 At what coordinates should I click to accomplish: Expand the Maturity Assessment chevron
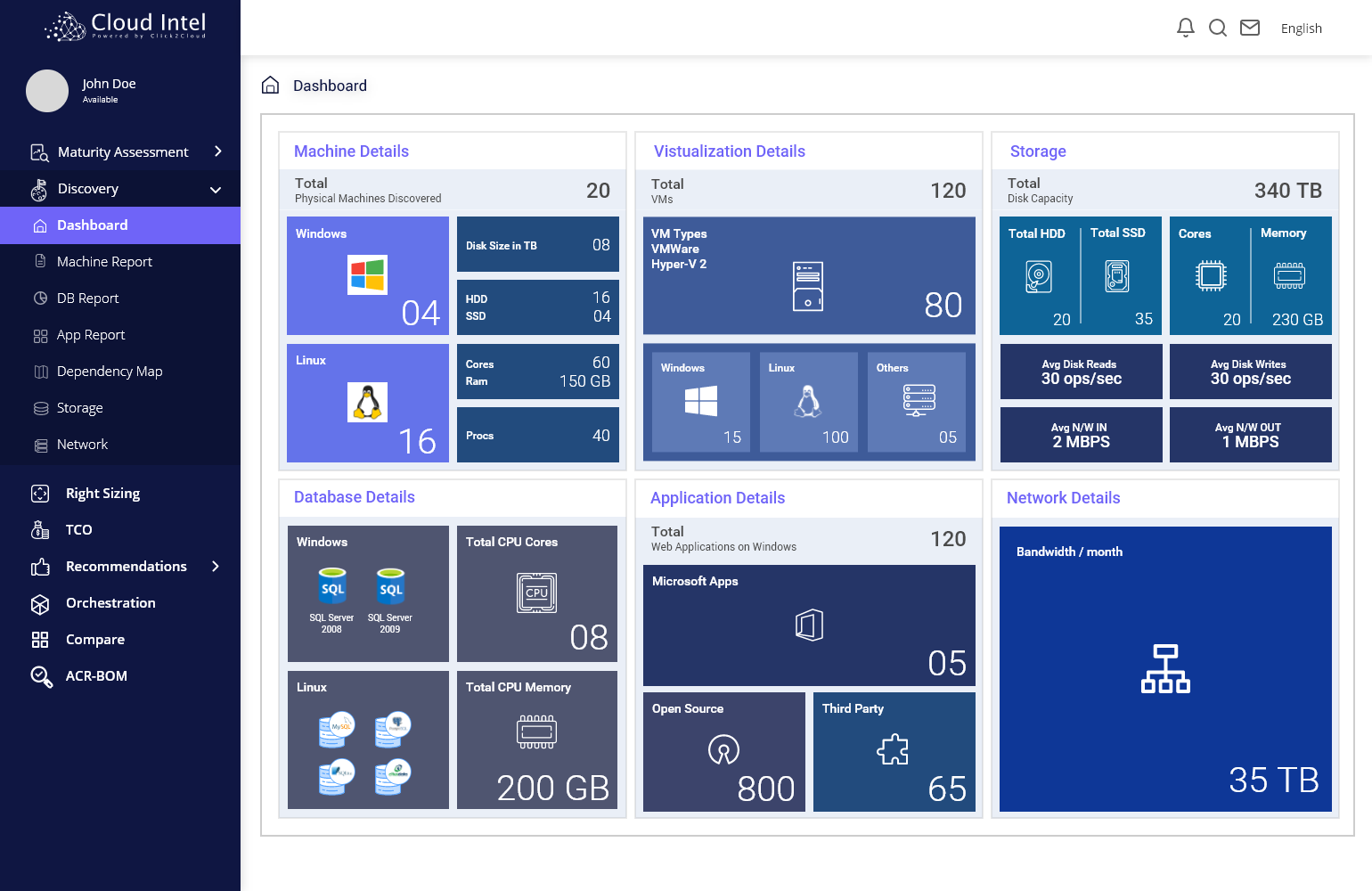pyautogui.click(x=218, y=151)
